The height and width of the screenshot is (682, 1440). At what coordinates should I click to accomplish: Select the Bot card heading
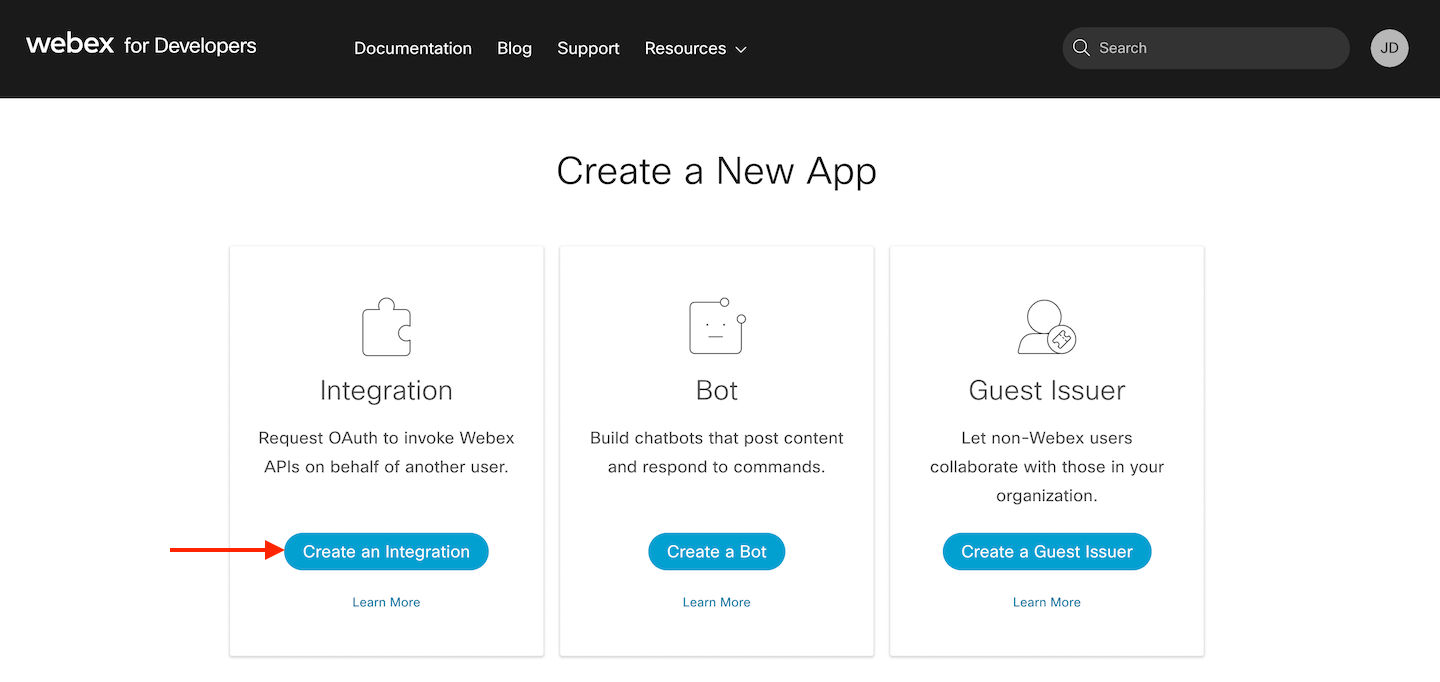click(x=717, y=390)
